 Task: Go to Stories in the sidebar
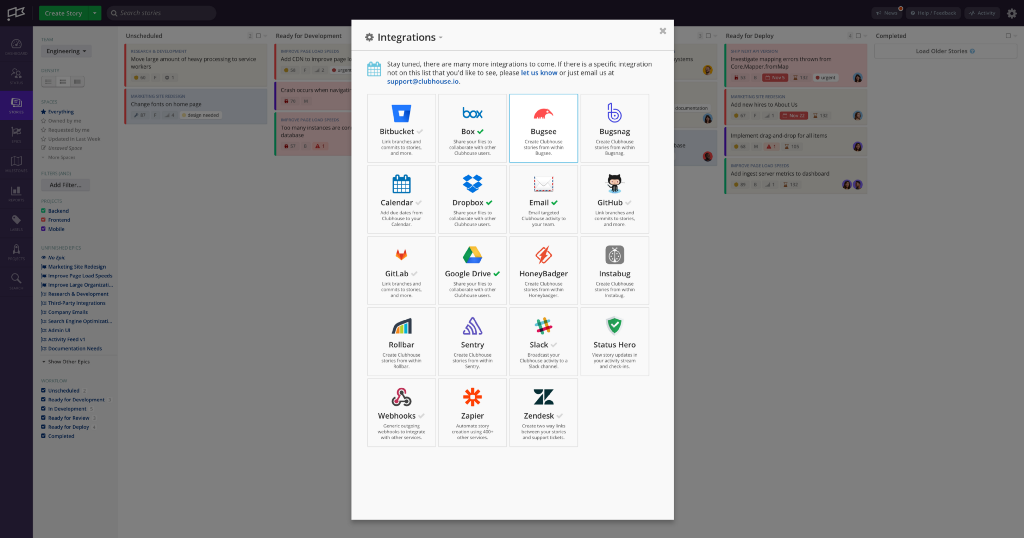tap(16, 105)
